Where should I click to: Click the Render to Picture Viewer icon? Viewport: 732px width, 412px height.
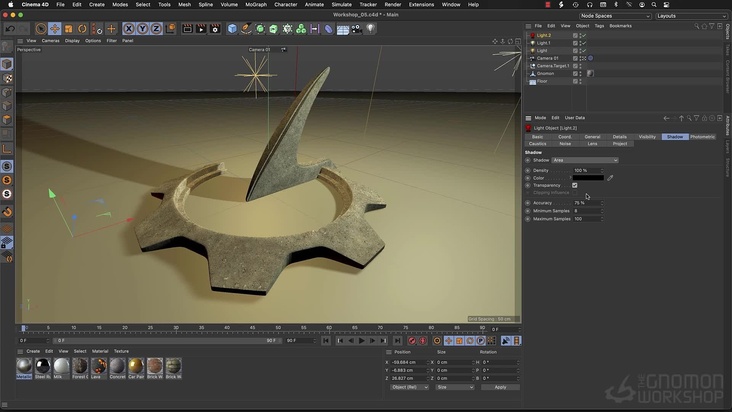pos(200,29)
